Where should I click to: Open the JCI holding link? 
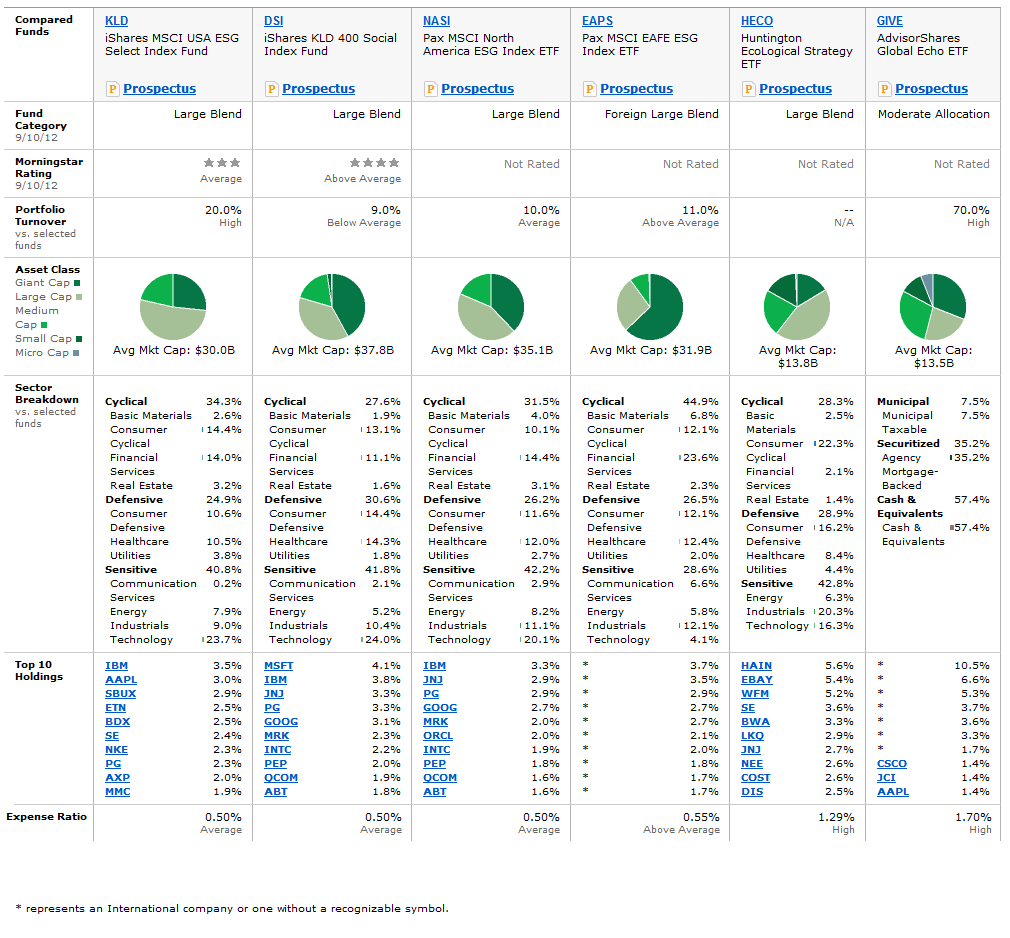click(x=886, y=778)
